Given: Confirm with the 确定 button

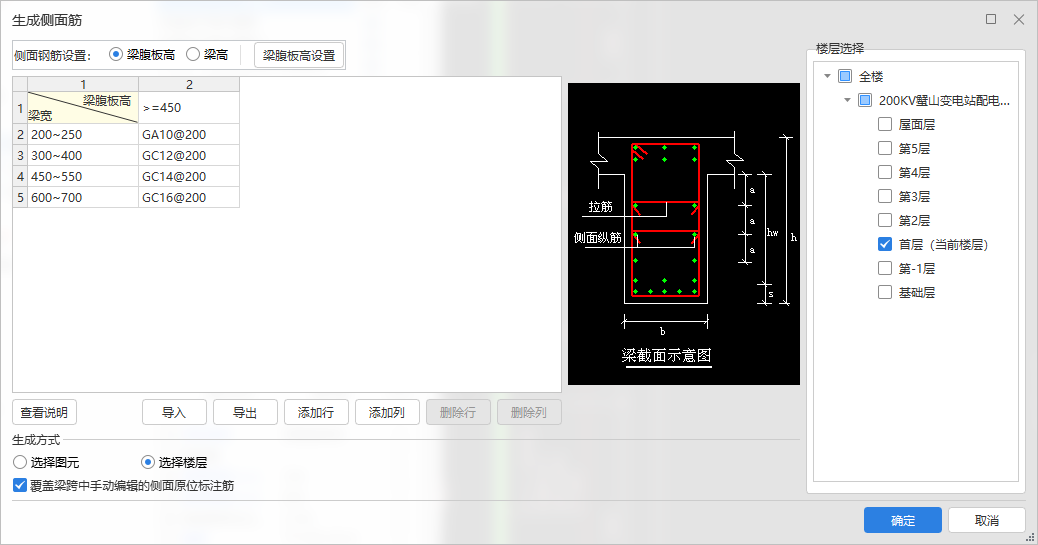Looking at the screenshot, I should tap(902, 520).
